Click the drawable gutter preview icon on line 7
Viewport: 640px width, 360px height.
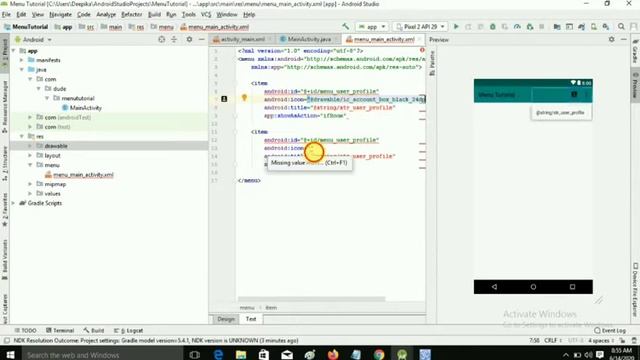pos(224,99)
